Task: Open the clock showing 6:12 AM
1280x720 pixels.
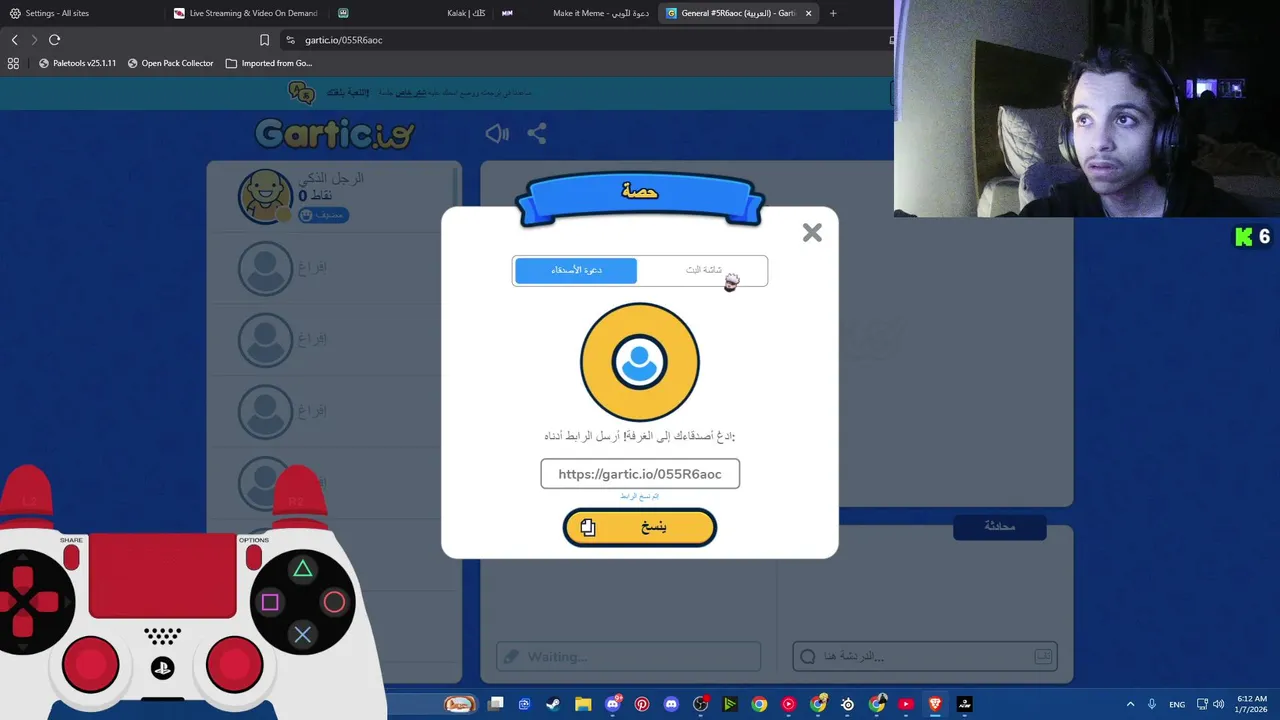Action: pos(1251,704)
